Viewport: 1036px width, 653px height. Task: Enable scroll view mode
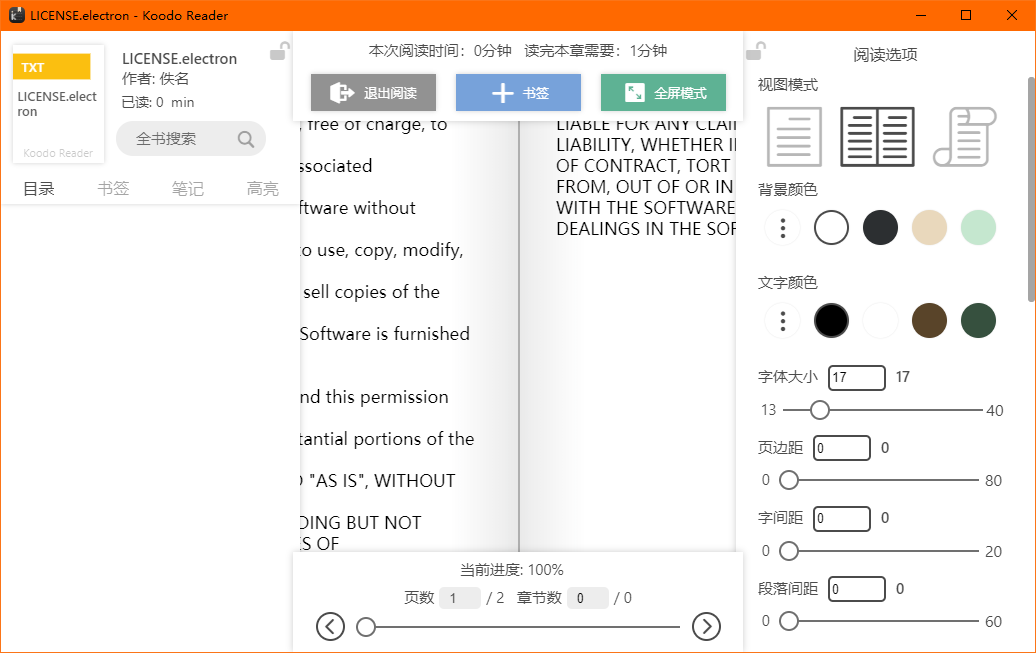coord(963,137)
